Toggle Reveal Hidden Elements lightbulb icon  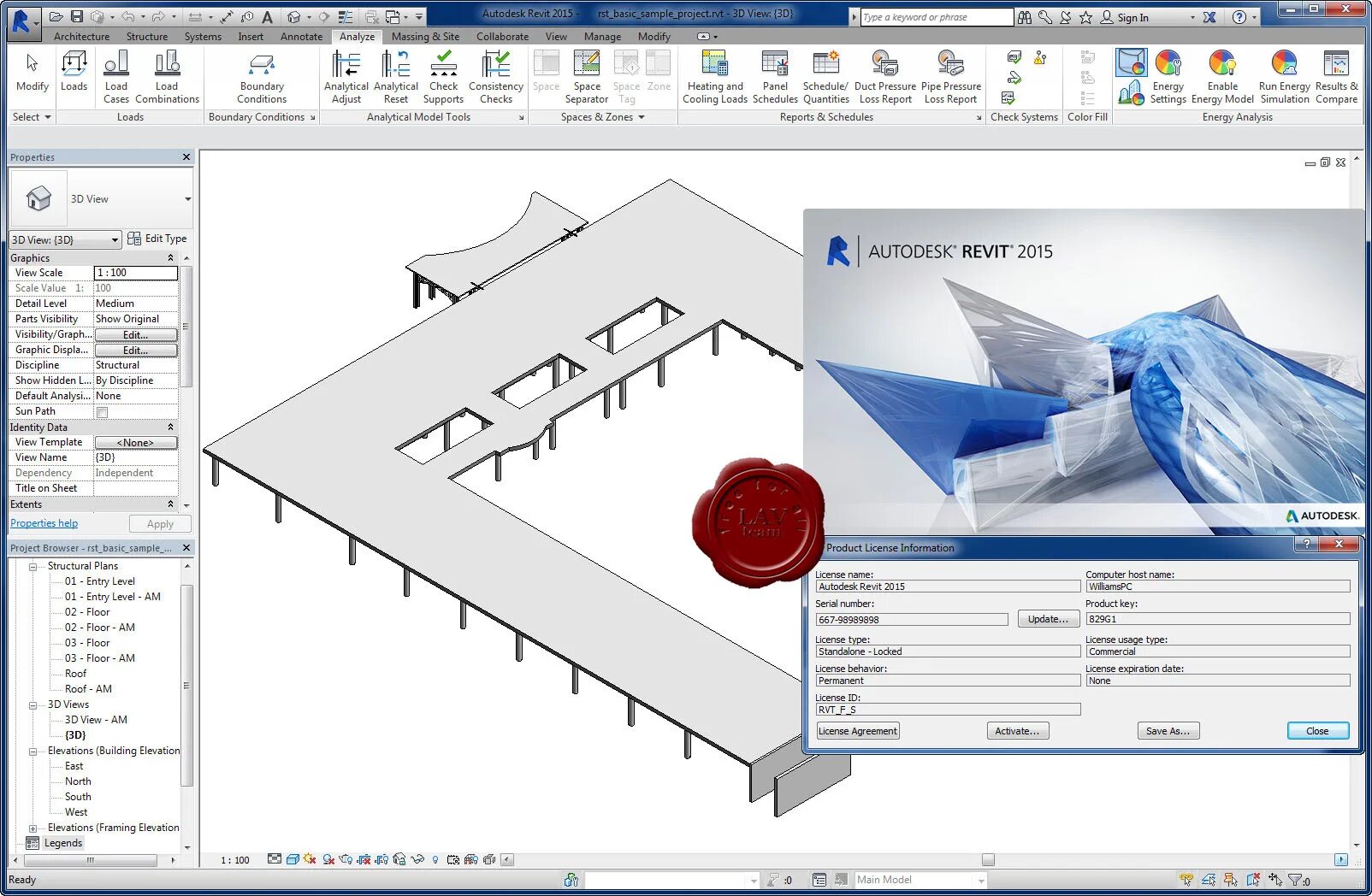click(435, 859)
